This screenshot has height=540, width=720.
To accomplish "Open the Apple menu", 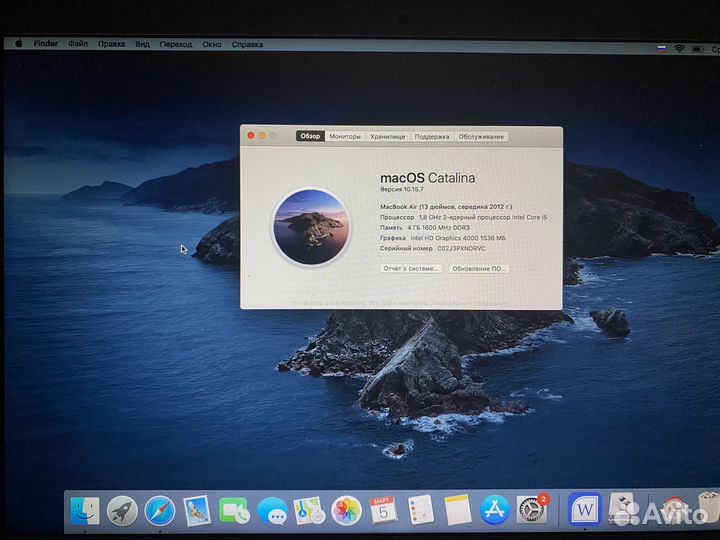I will pos(19,44).
